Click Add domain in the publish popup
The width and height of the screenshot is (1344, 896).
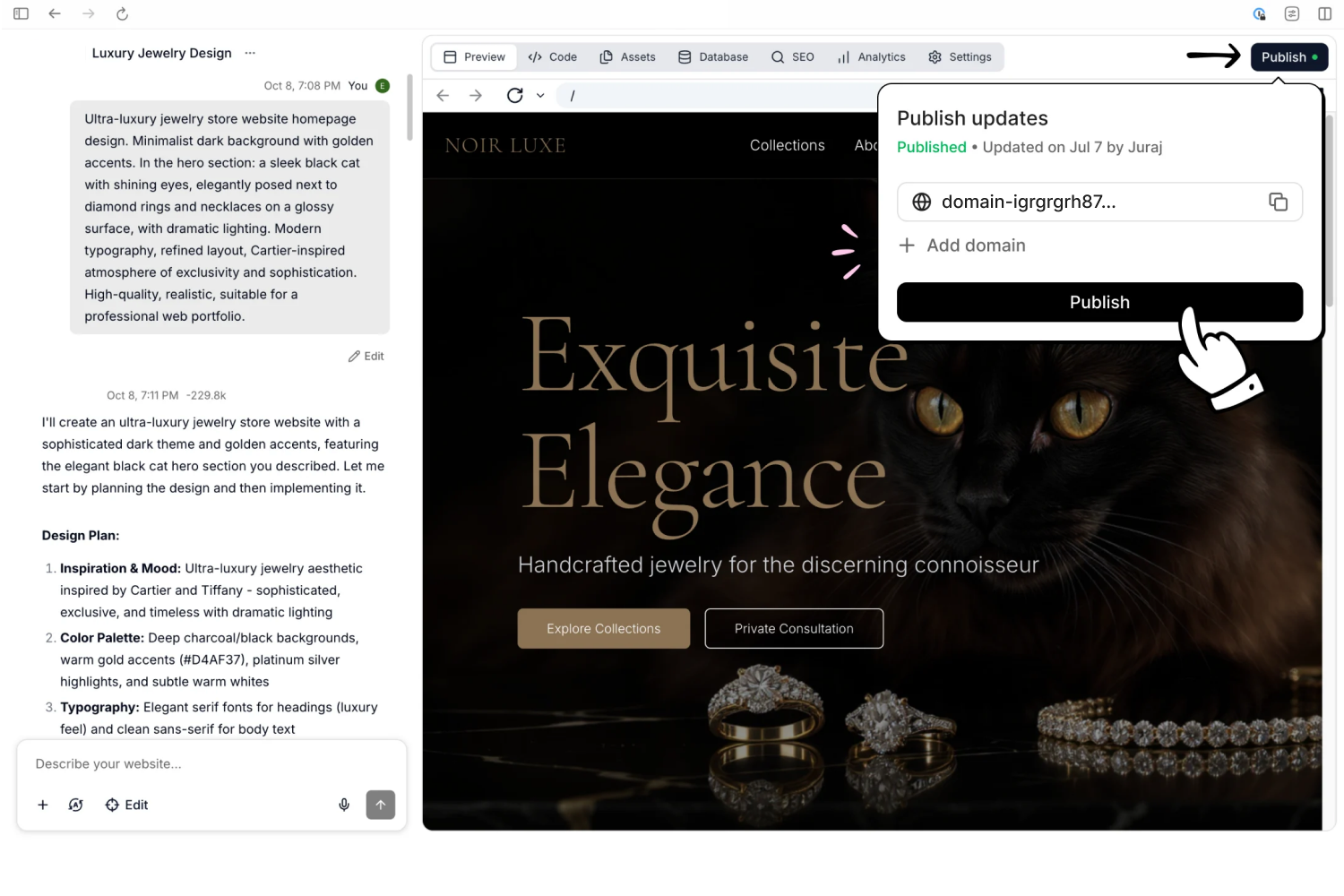click(962, 246)
